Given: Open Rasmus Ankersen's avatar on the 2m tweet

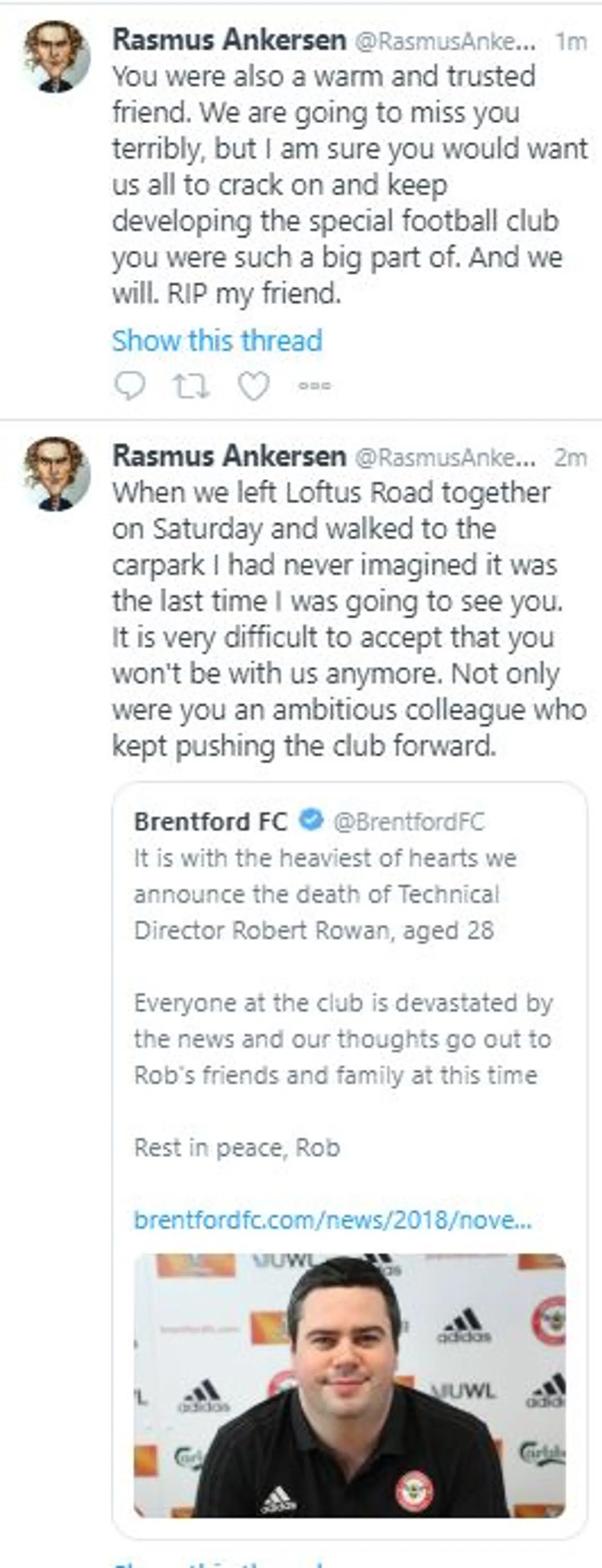Looking at the screenshot, I should click(56, 473).
